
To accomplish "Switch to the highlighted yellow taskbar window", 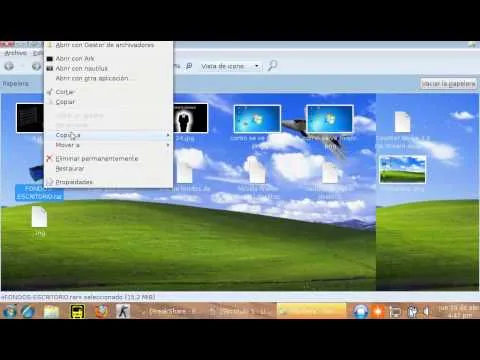I will pyautogui.click(x=311, y=311).
